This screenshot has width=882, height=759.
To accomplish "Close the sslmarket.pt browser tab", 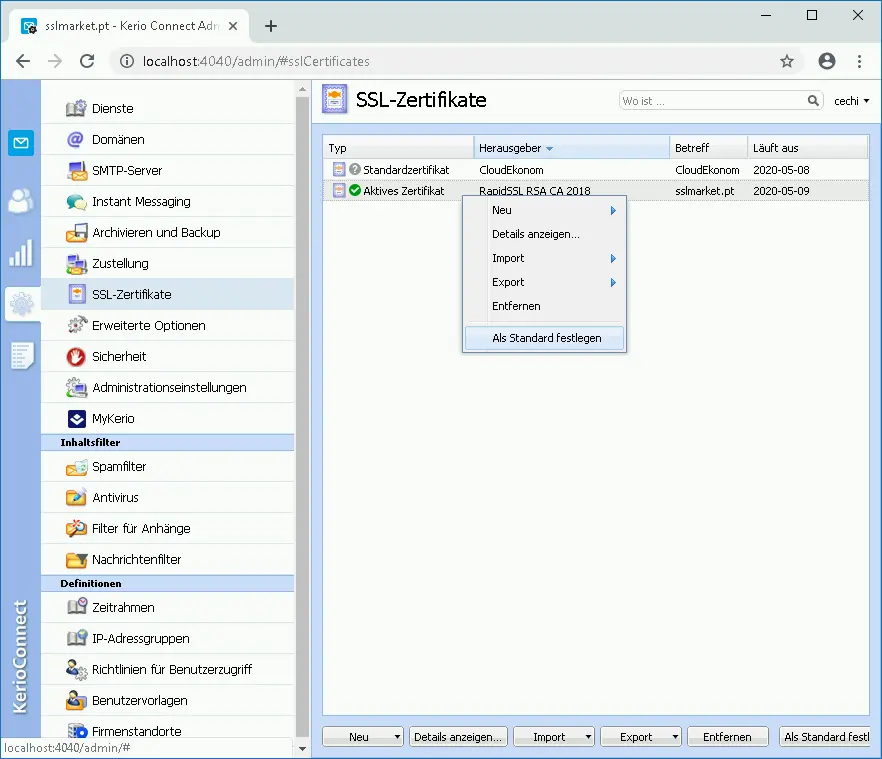I will [x=233, y=26].
